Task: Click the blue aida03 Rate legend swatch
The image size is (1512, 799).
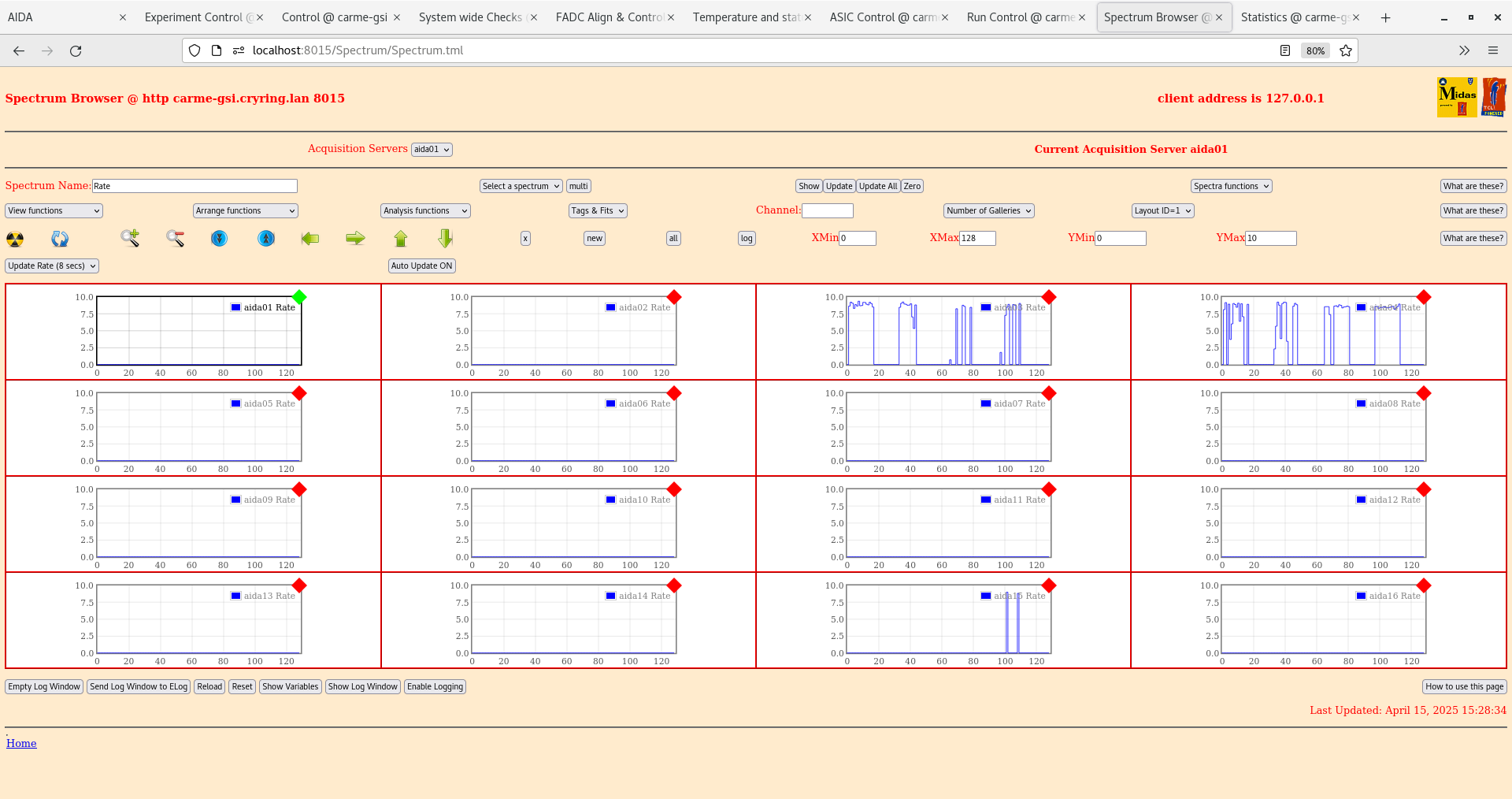Action: pyautogui.click(x=985, y=307)
